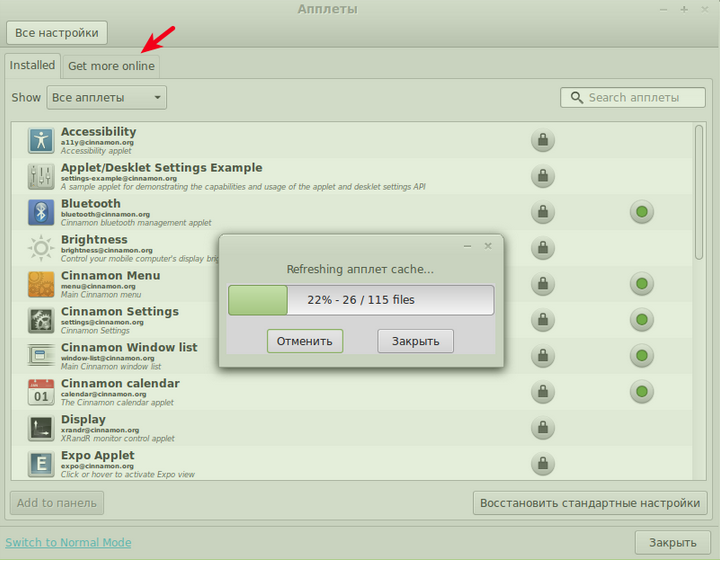
Task: Click the magnifier icon in search box
Action: tap(576, 97)
